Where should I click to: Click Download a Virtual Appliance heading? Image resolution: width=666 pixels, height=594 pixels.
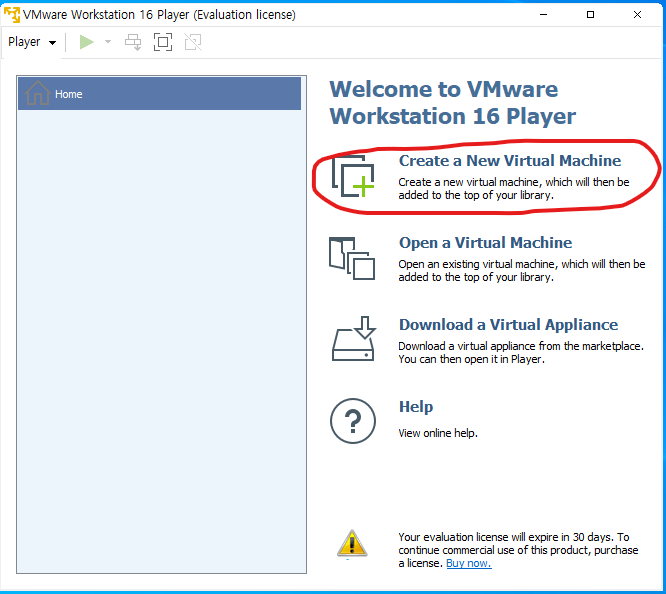pyautogui.click(x=508, y=325)
